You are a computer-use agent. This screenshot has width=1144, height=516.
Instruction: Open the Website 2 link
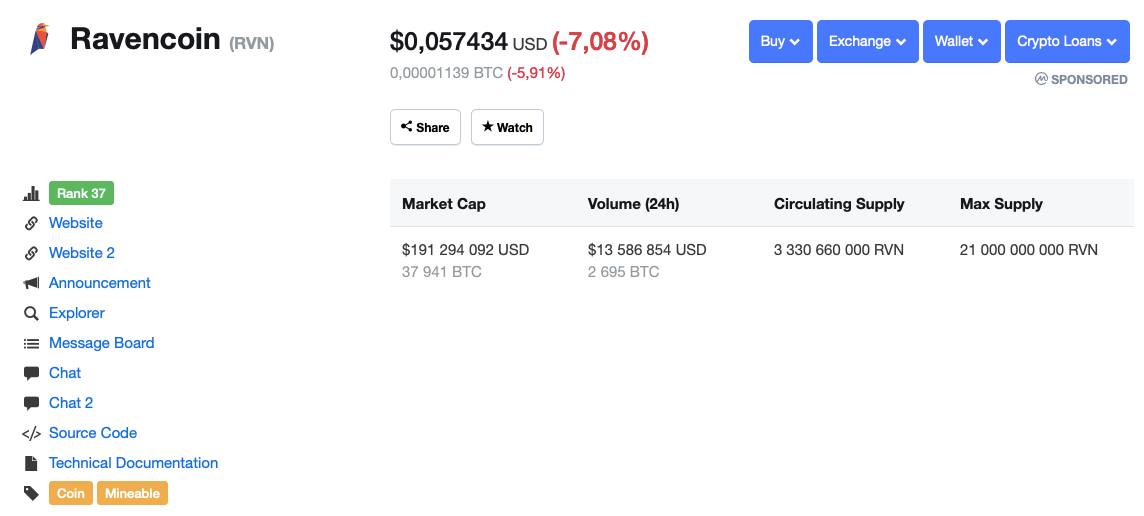click(x=82, y=253)
